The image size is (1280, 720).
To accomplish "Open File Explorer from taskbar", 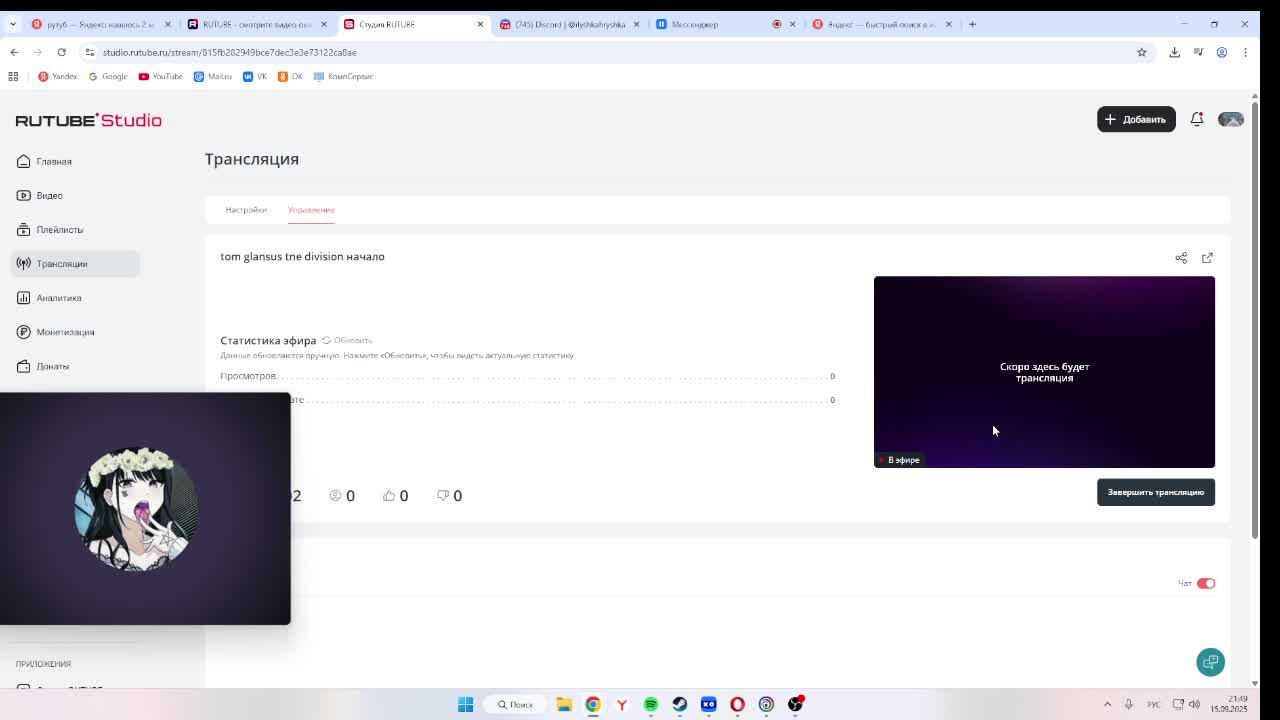I will pos(564,704).
